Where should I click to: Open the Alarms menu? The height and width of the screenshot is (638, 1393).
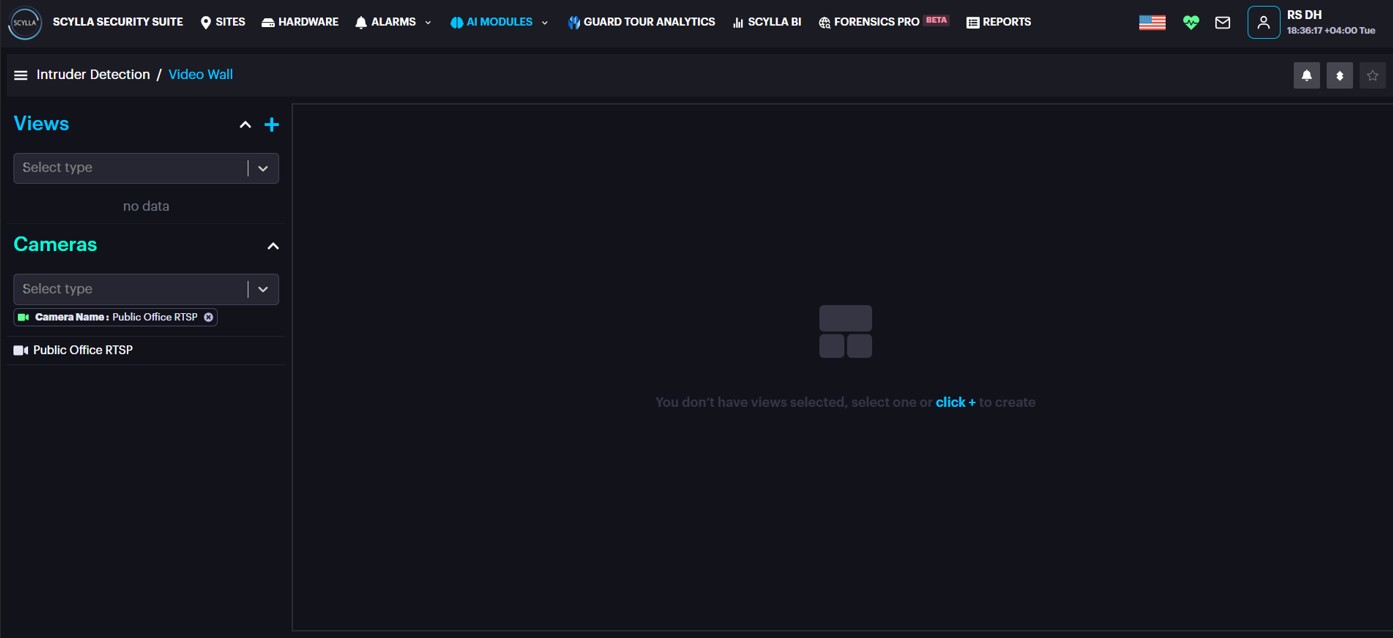(x=393, y=22)
